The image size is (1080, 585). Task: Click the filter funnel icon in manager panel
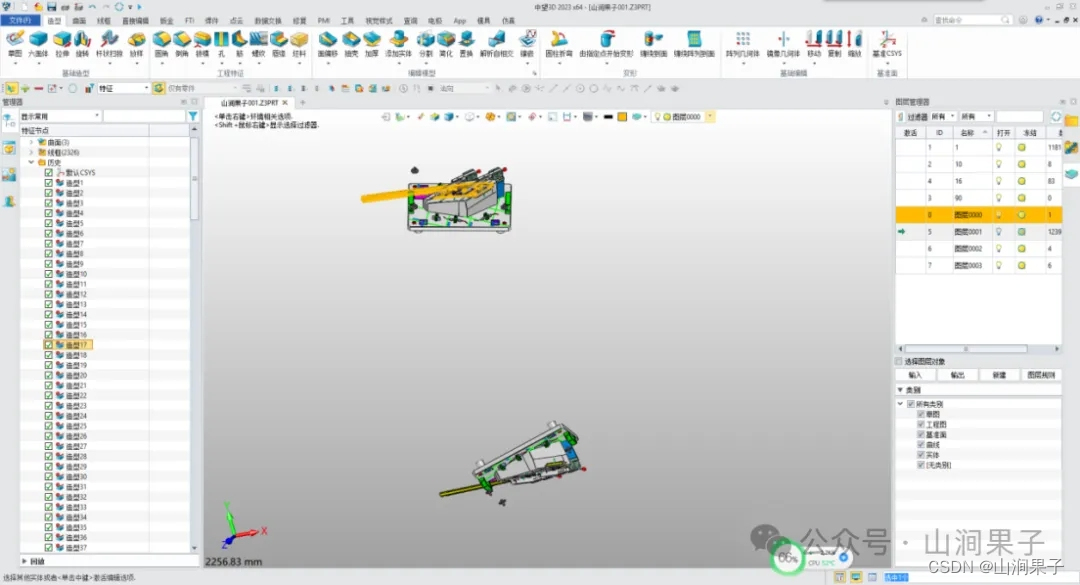coord(193,116)
